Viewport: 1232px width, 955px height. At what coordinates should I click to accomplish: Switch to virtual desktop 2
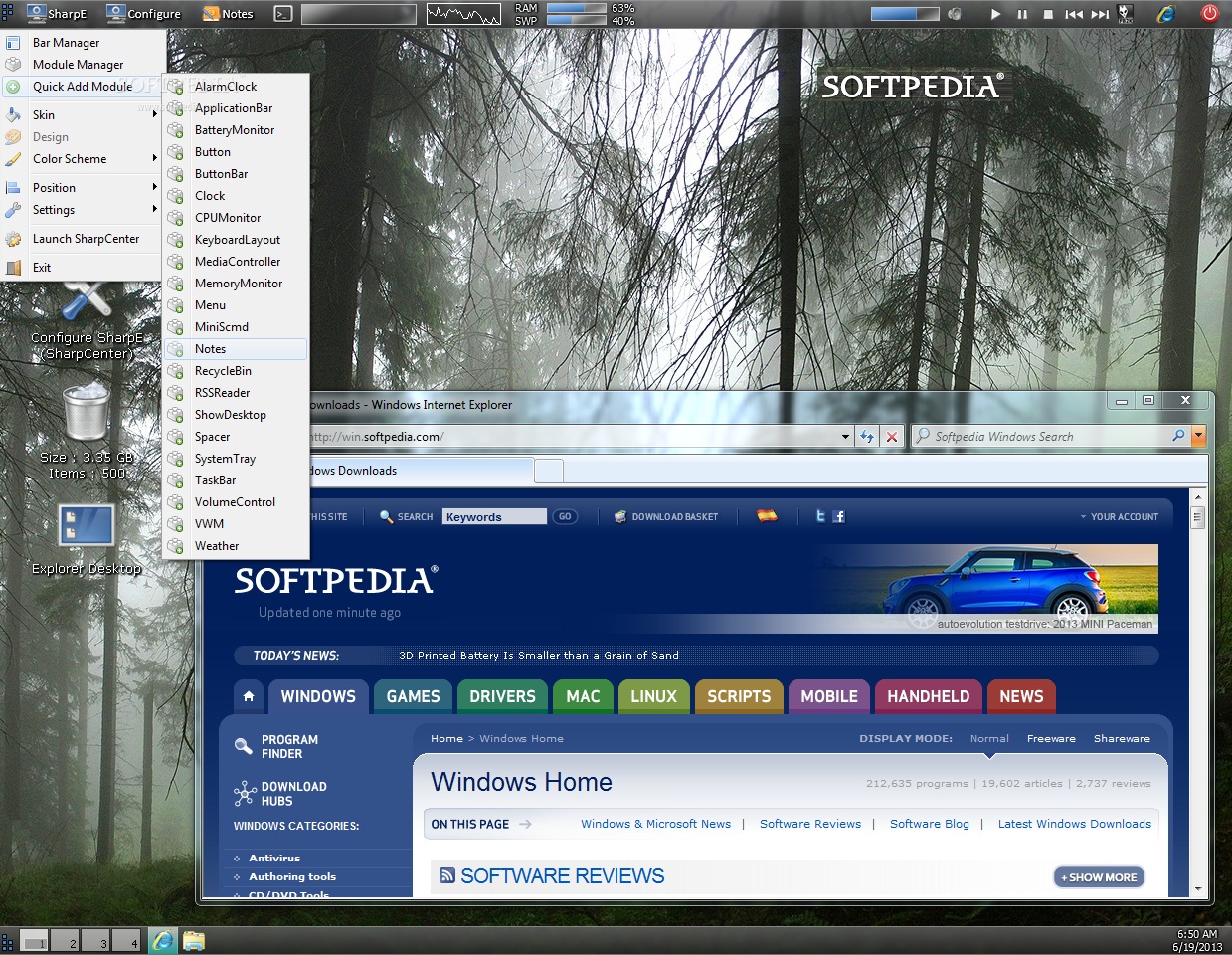pyautogui.click(x=66, y=940)
